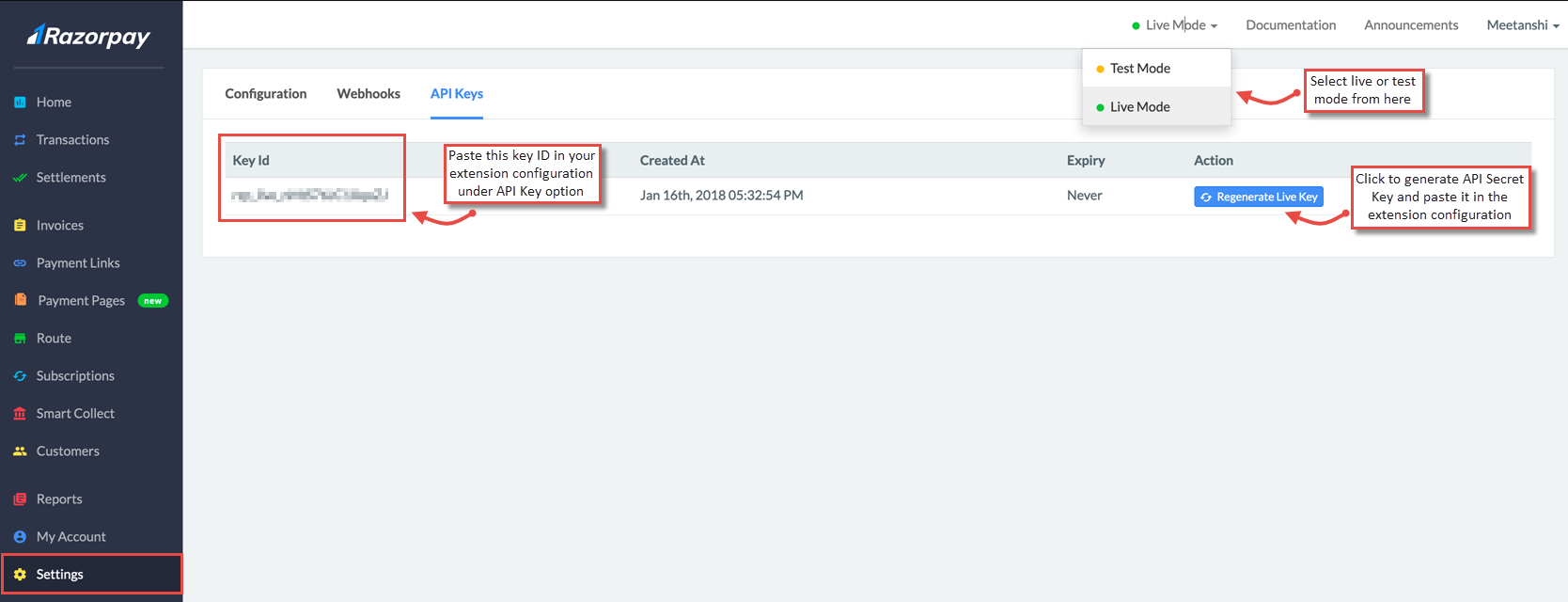Click the Smart Collect bank icon
The image size is (1568, 602).
20,413
